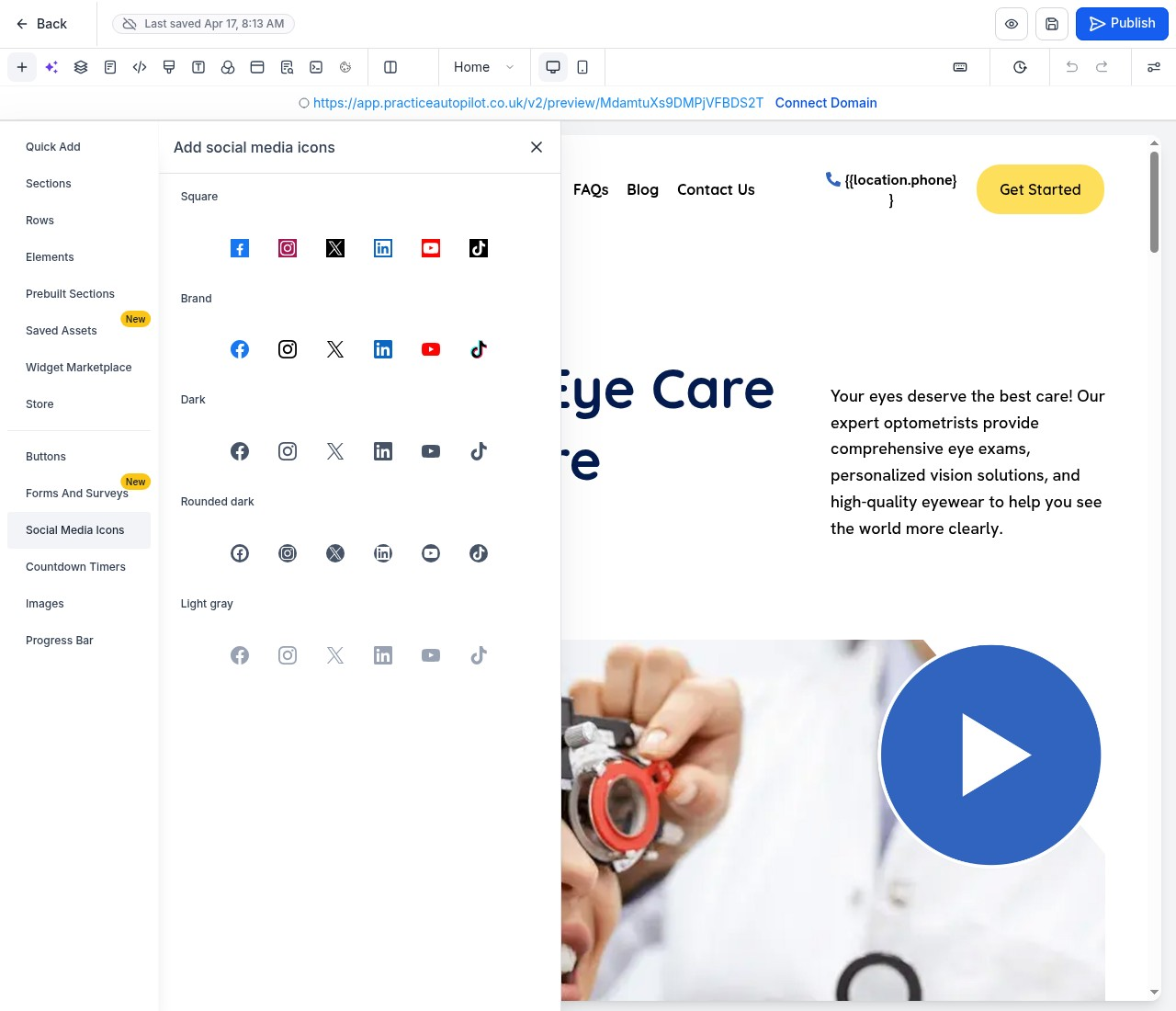Toggle the split layout panel icon
Image resolution: width=1176 pixels, height=1011 pixels.
coord(390,67)
